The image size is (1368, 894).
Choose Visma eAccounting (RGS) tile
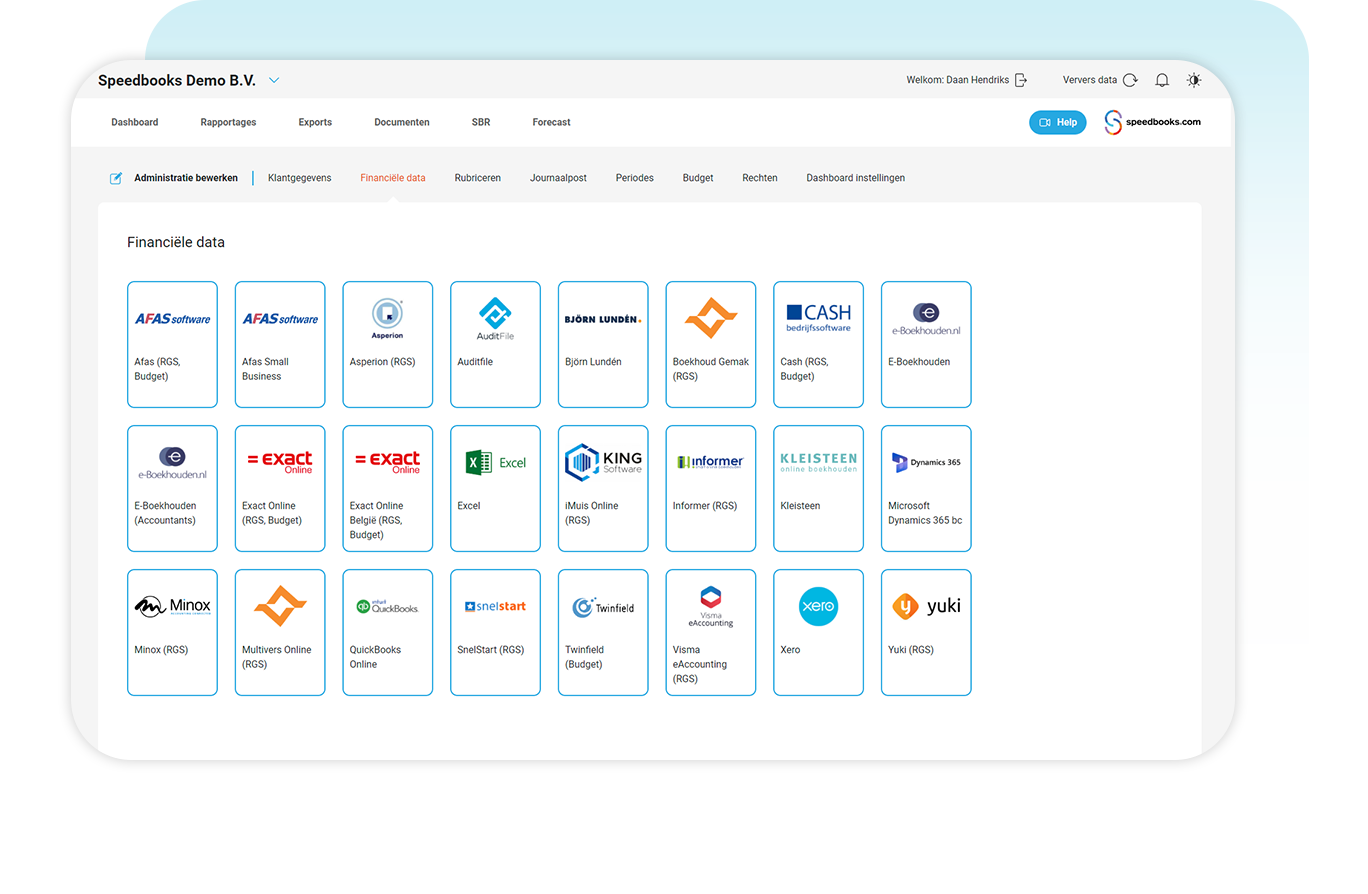711,632
